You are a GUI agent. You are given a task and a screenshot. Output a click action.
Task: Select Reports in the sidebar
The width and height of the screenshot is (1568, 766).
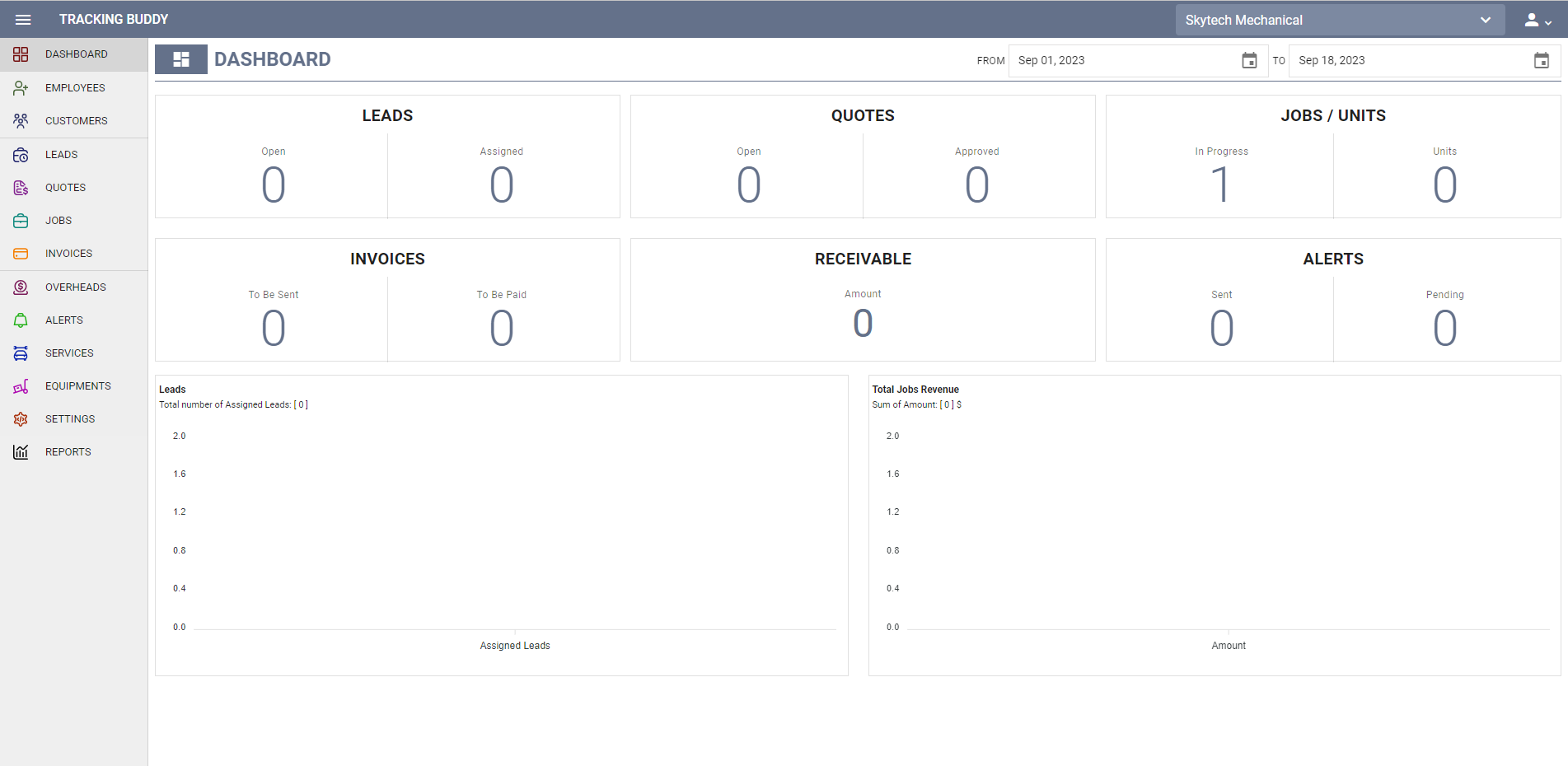pyautogui.click(x=68, y=452)
